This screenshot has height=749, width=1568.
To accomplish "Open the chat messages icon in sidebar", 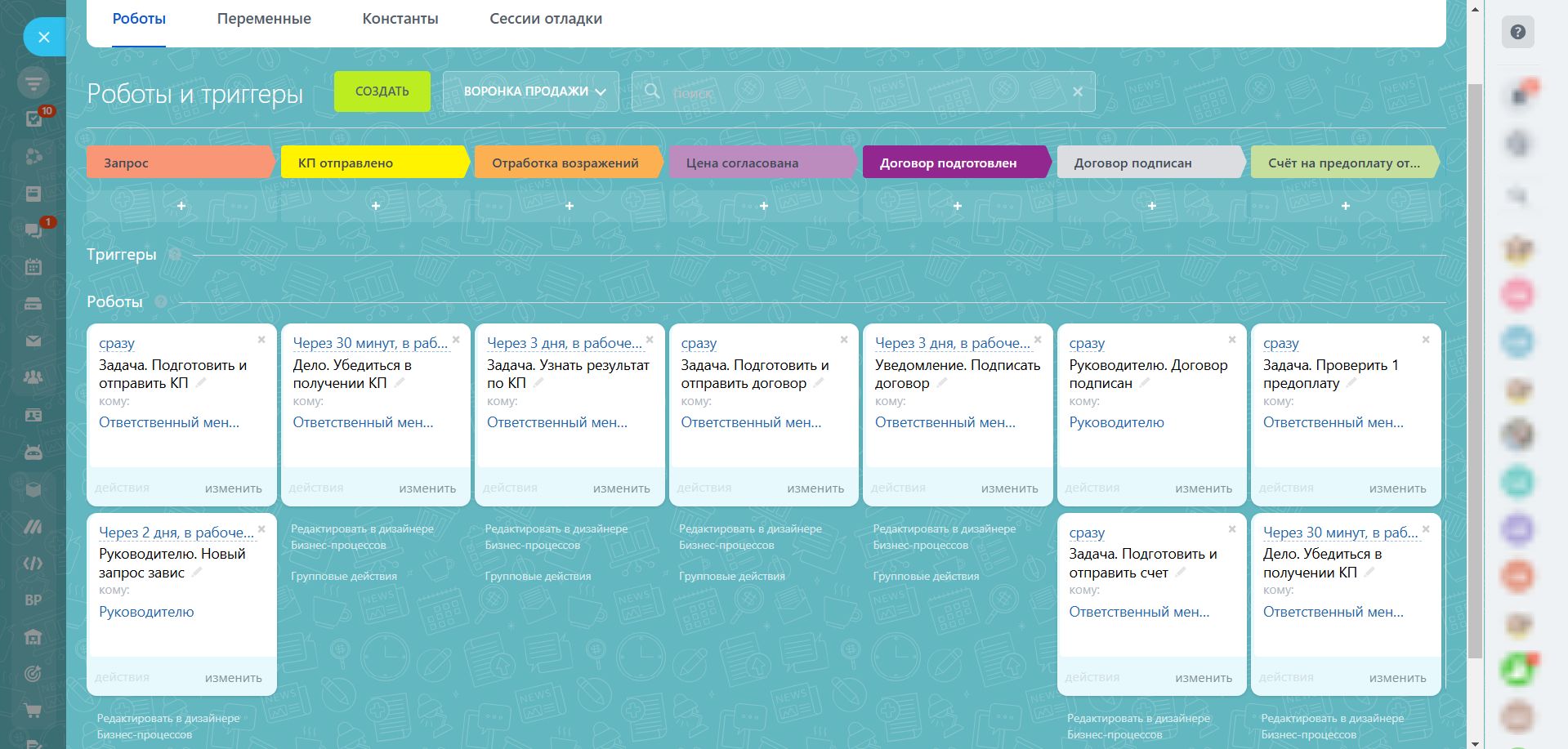I will point(34,230).
